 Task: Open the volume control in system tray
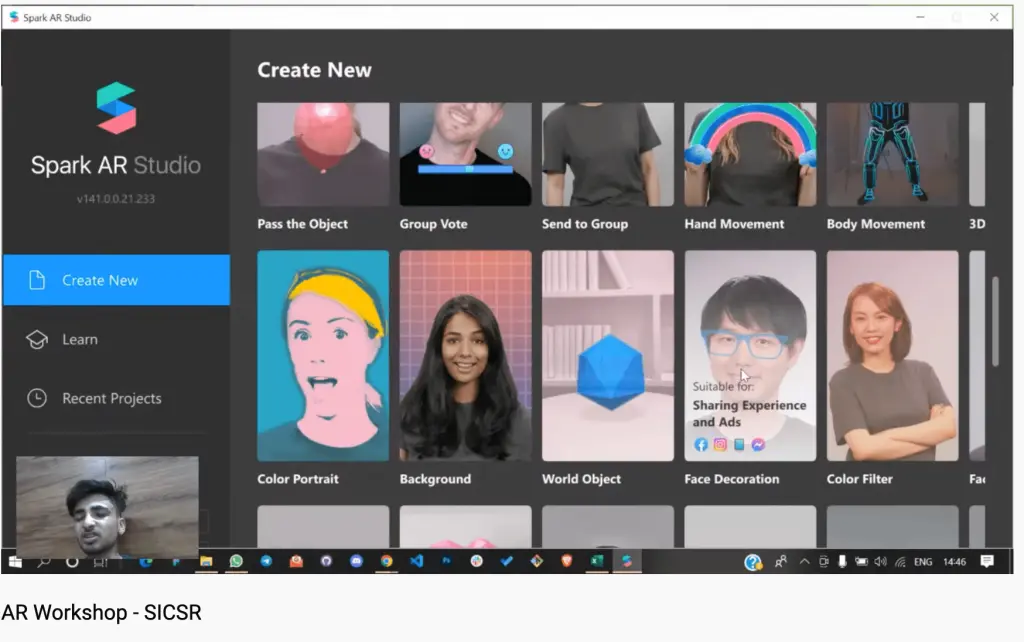click(x=880, y=562)
